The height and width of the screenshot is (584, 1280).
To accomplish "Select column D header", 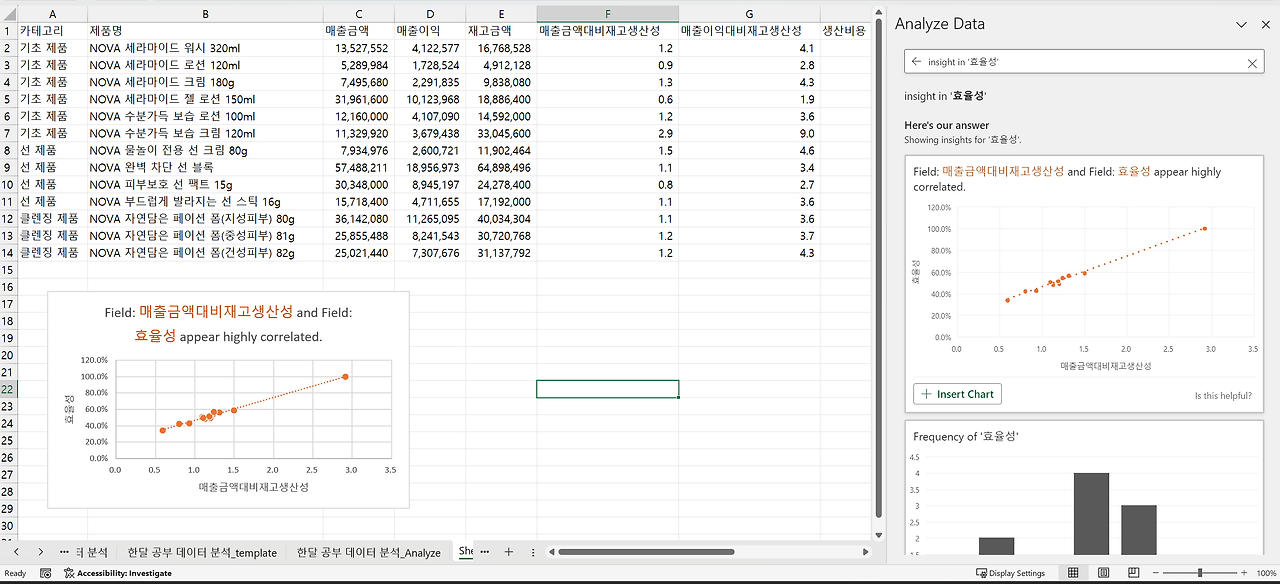I will click(430, 14).
